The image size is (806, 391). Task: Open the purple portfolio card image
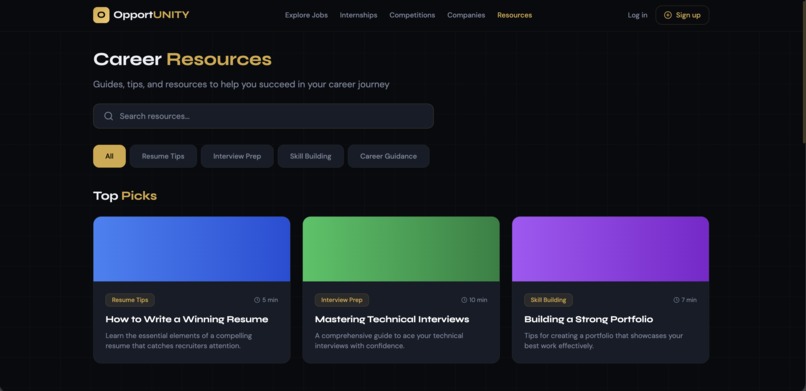click(611, 249)
